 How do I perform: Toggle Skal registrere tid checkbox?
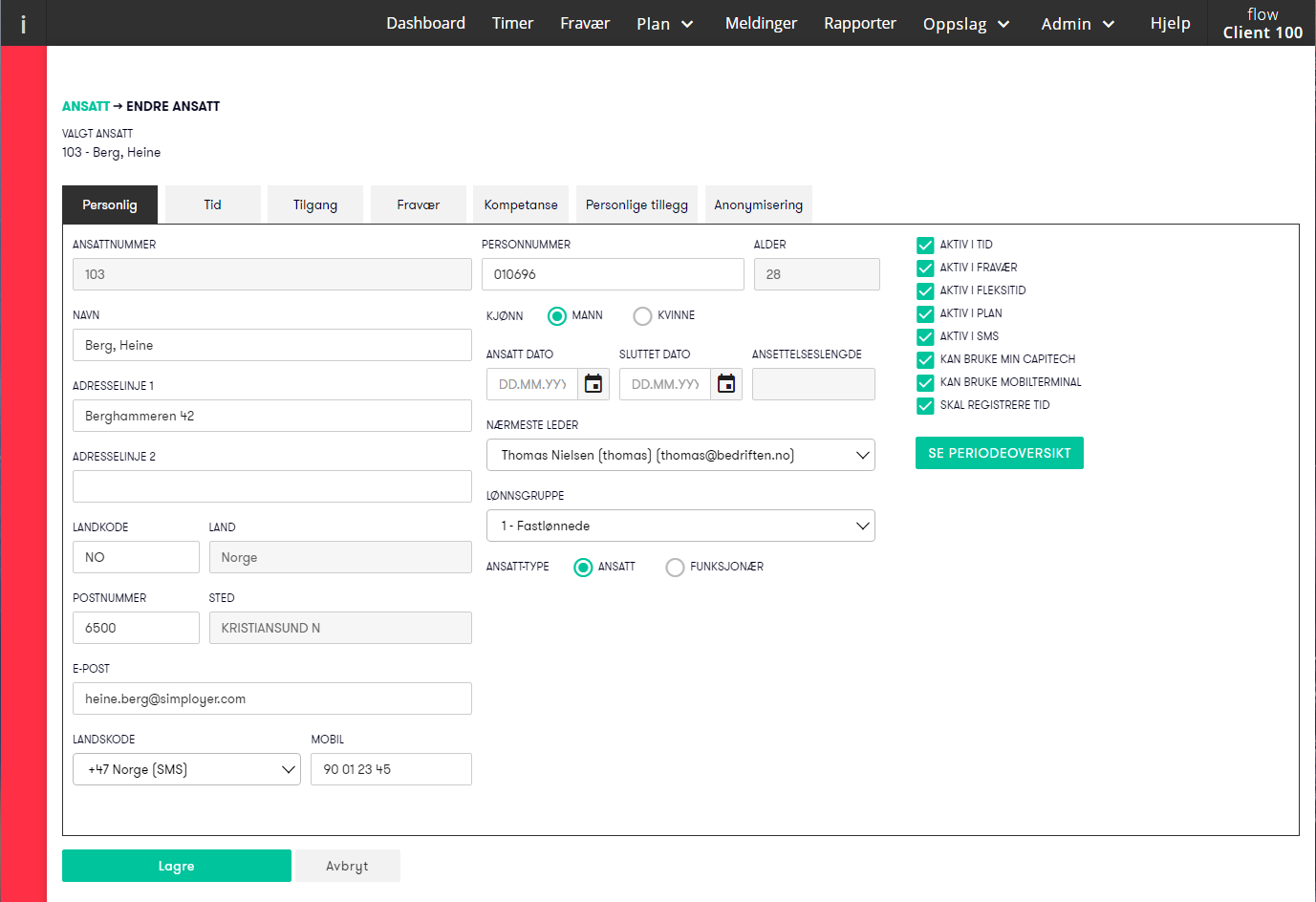click(925, 405)
